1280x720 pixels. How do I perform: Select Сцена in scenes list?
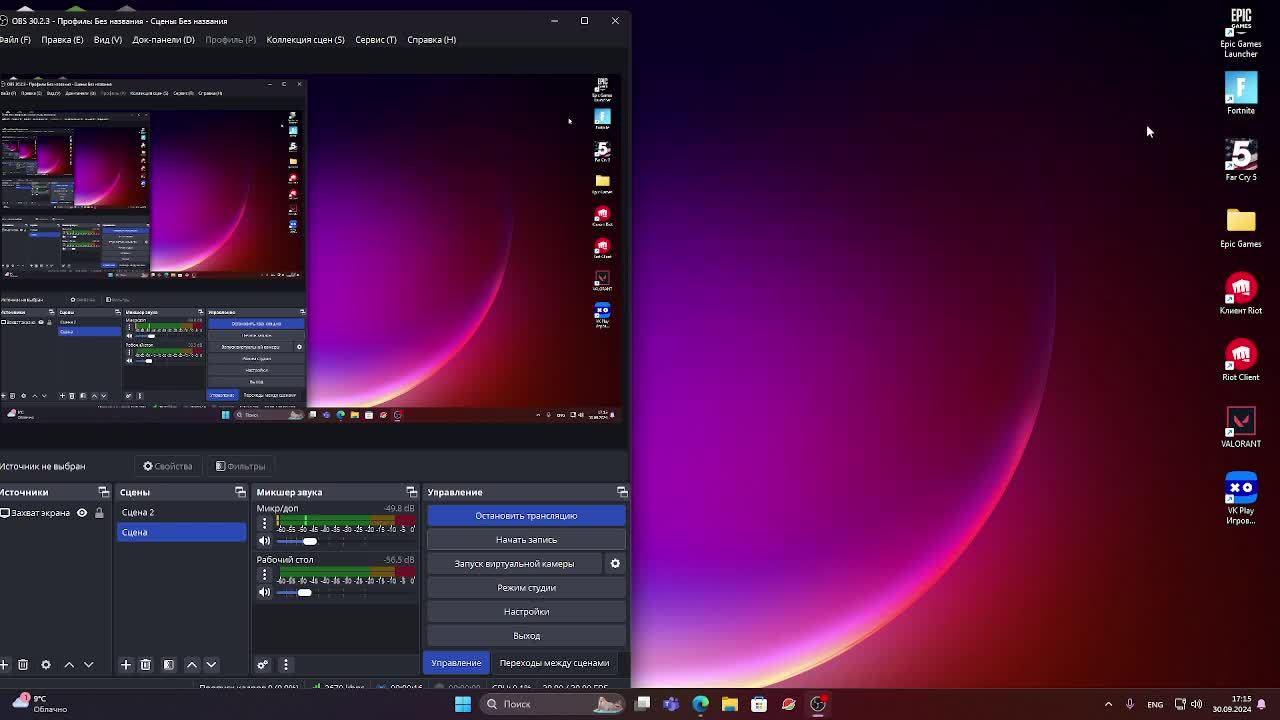[181, 533]
